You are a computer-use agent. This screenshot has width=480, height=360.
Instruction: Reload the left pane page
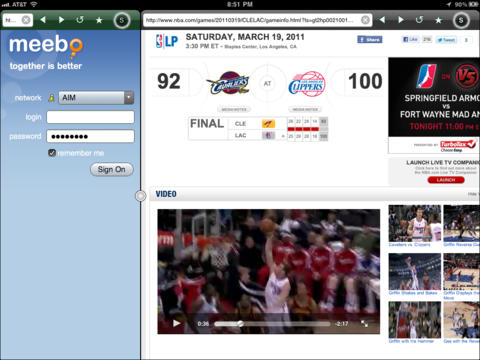click(80, 20)
